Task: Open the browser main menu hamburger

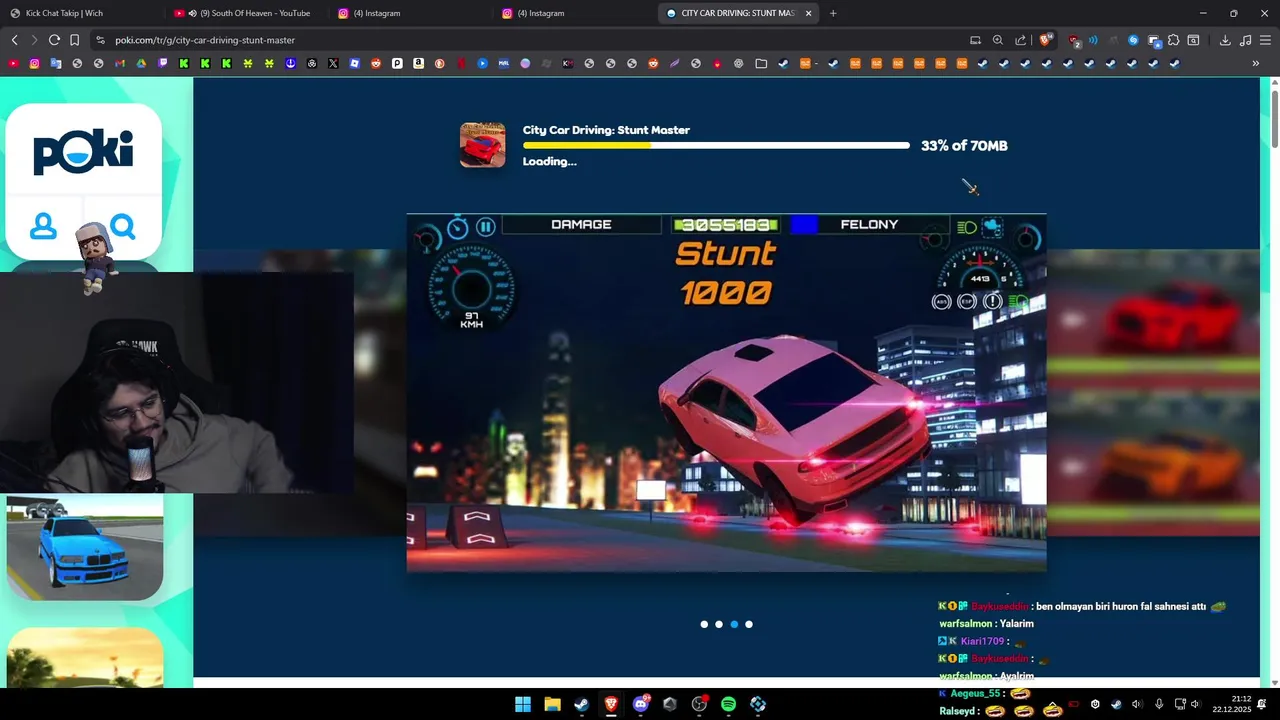Action: click(x=1265, y=40)
